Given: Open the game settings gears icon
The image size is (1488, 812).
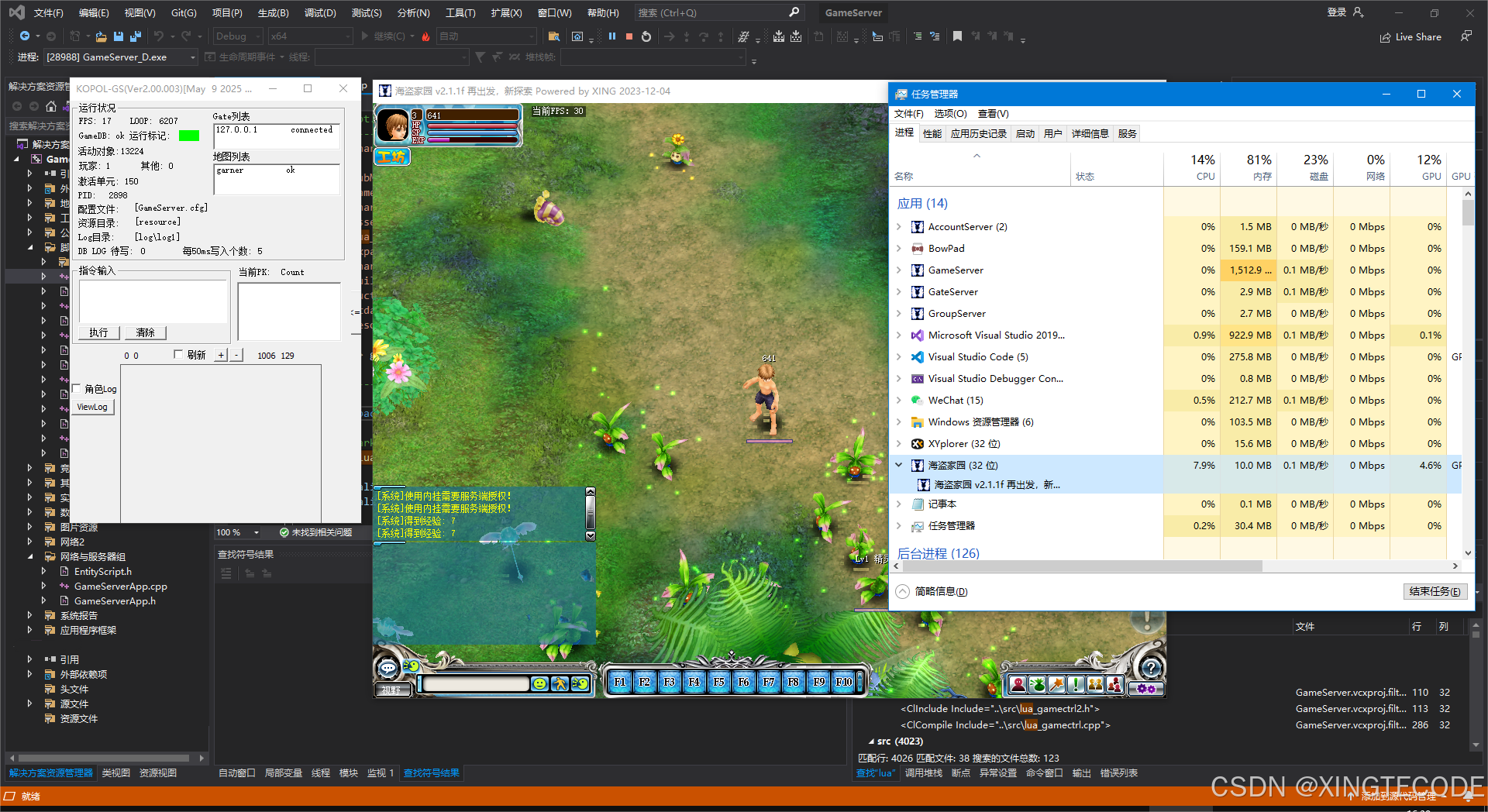Looking at the screenshot, I should pyautogui.click(x=1146, y=689).
